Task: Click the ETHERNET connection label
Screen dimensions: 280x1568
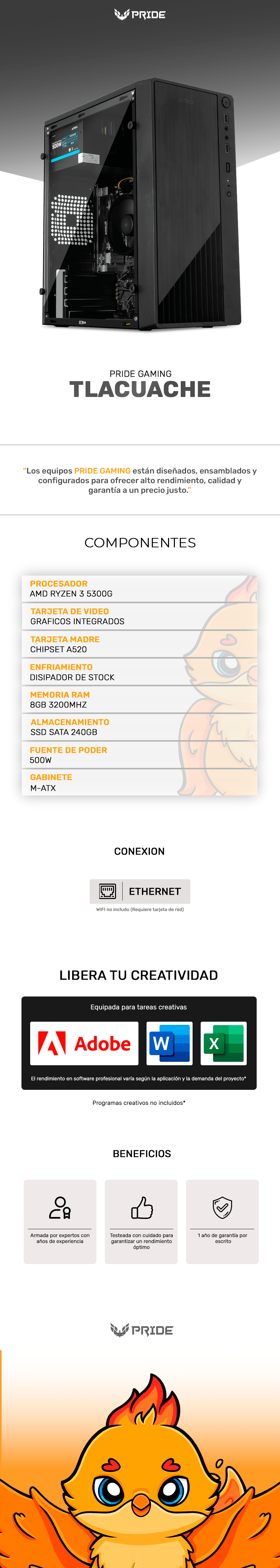Action: [155, 891]
